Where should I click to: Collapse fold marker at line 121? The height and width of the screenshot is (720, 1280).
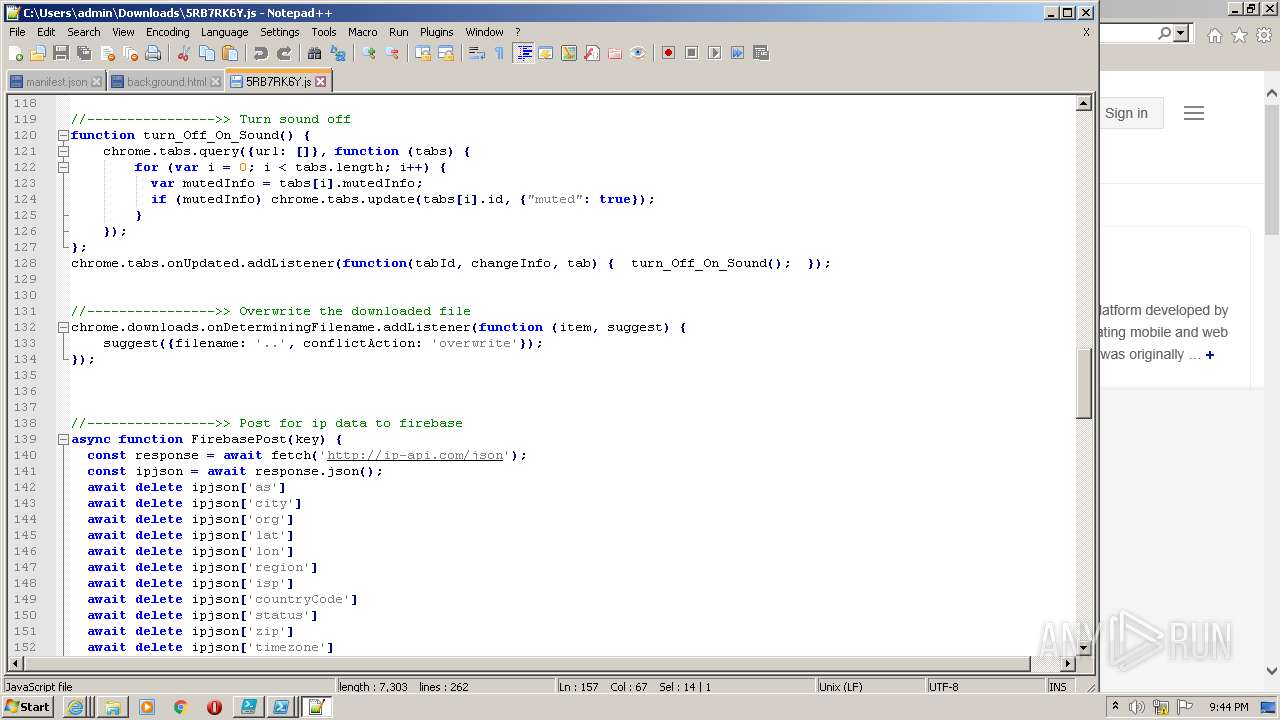click(63, 151)
